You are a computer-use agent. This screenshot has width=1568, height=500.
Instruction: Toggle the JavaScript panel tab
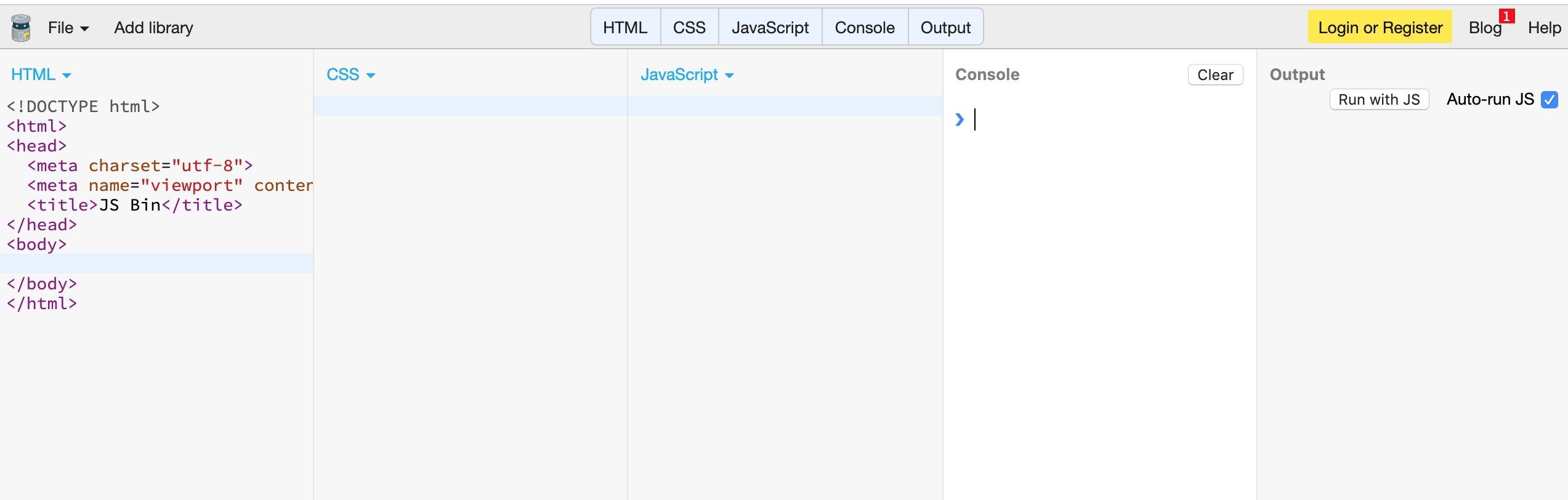pos(770,28)
